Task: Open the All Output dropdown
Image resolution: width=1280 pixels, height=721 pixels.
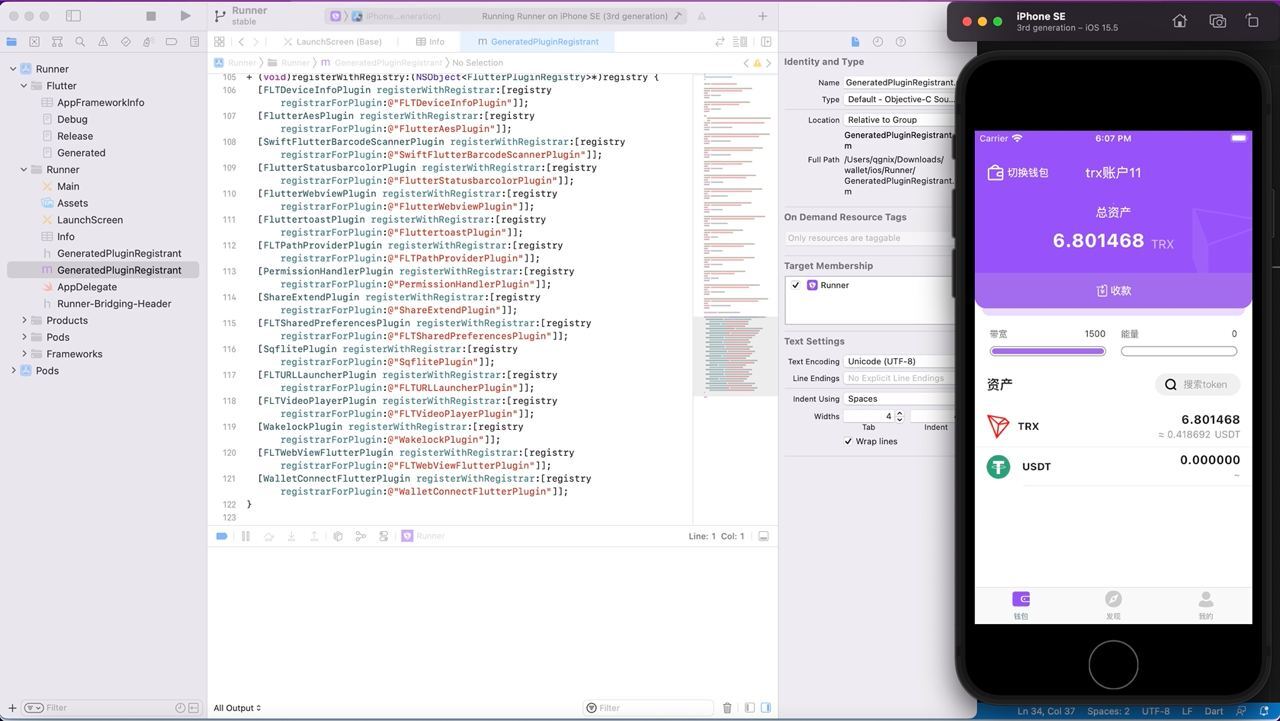Action: pos(237,708)
